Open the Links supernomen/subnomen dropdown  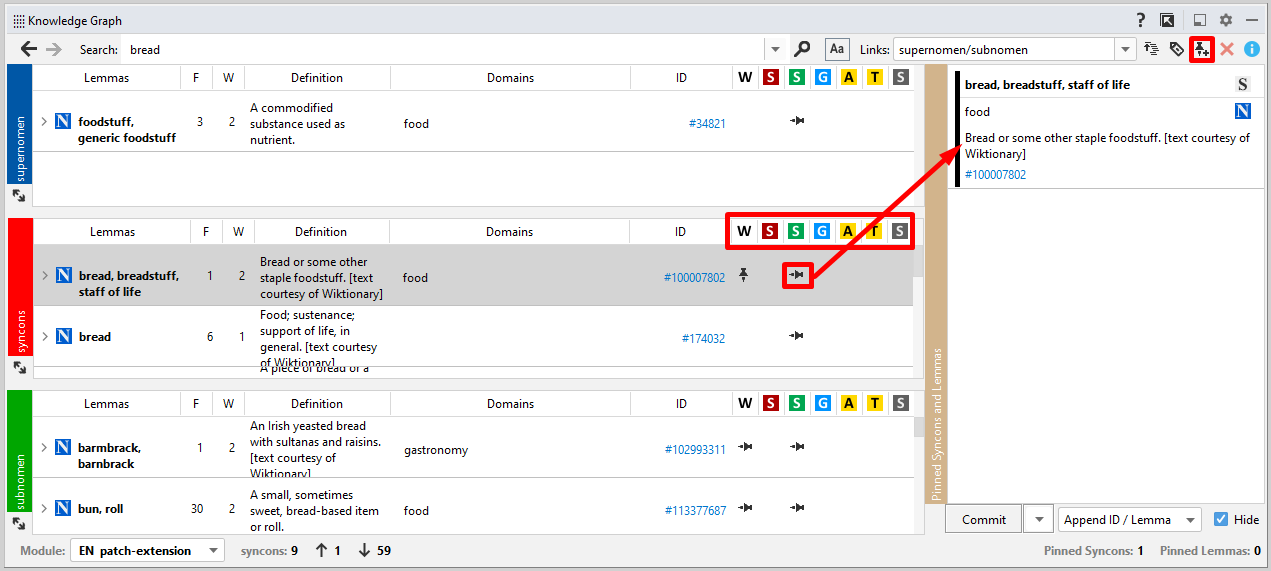(x=1126, y=49)
